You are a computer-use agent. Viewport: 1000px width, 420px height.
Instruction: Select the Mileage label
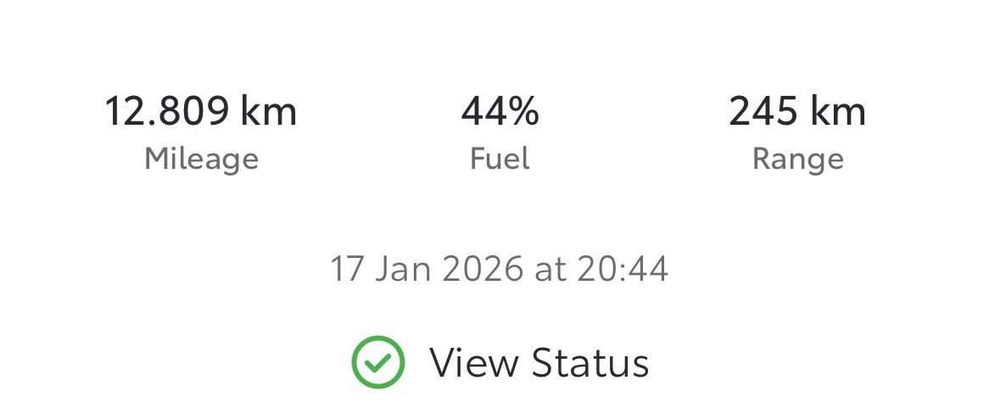201,158
